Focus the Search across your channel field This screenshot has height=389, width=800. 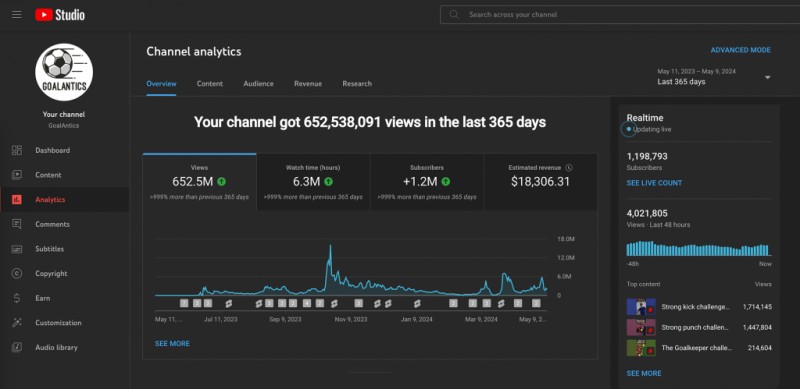coord(620,14)
